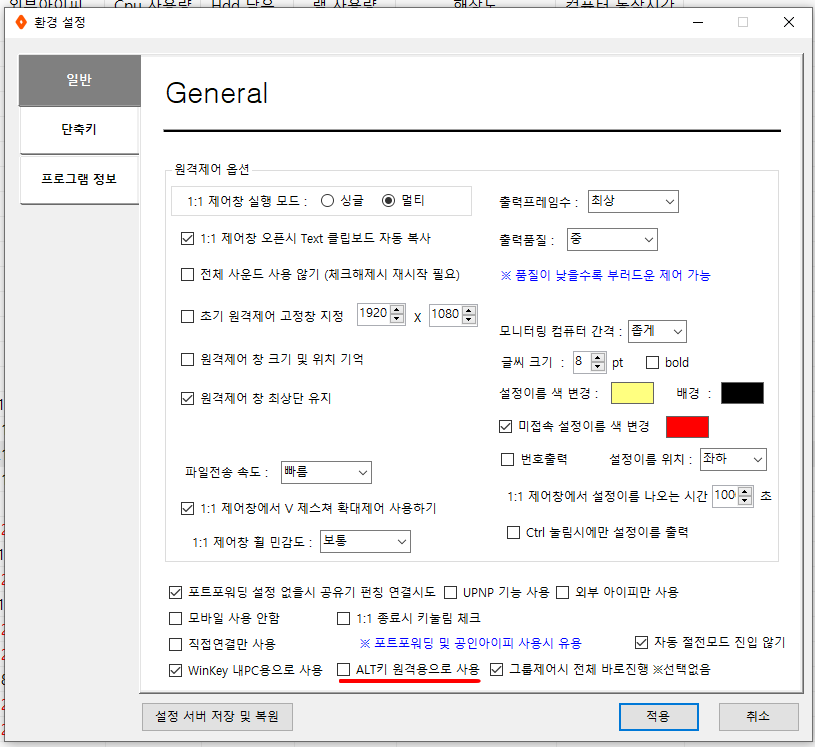The width and height of the screenshot is (815, 747).
Task: Uncheck 원격제어 창 최상단 유지
Action: tap(187, 398)
